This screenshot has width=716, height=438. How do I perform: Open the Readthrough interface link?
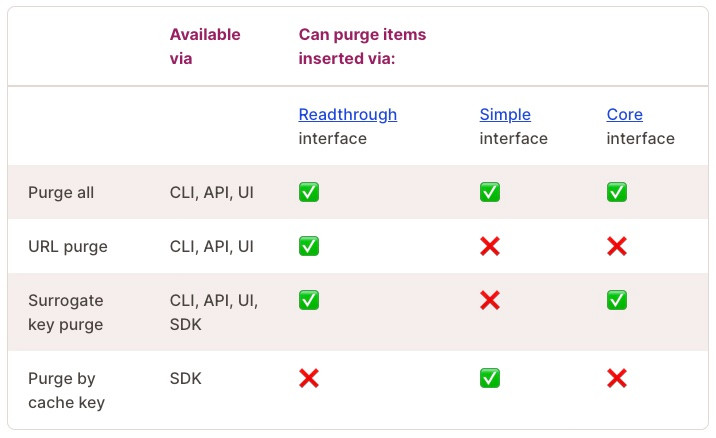click(347, 115)
